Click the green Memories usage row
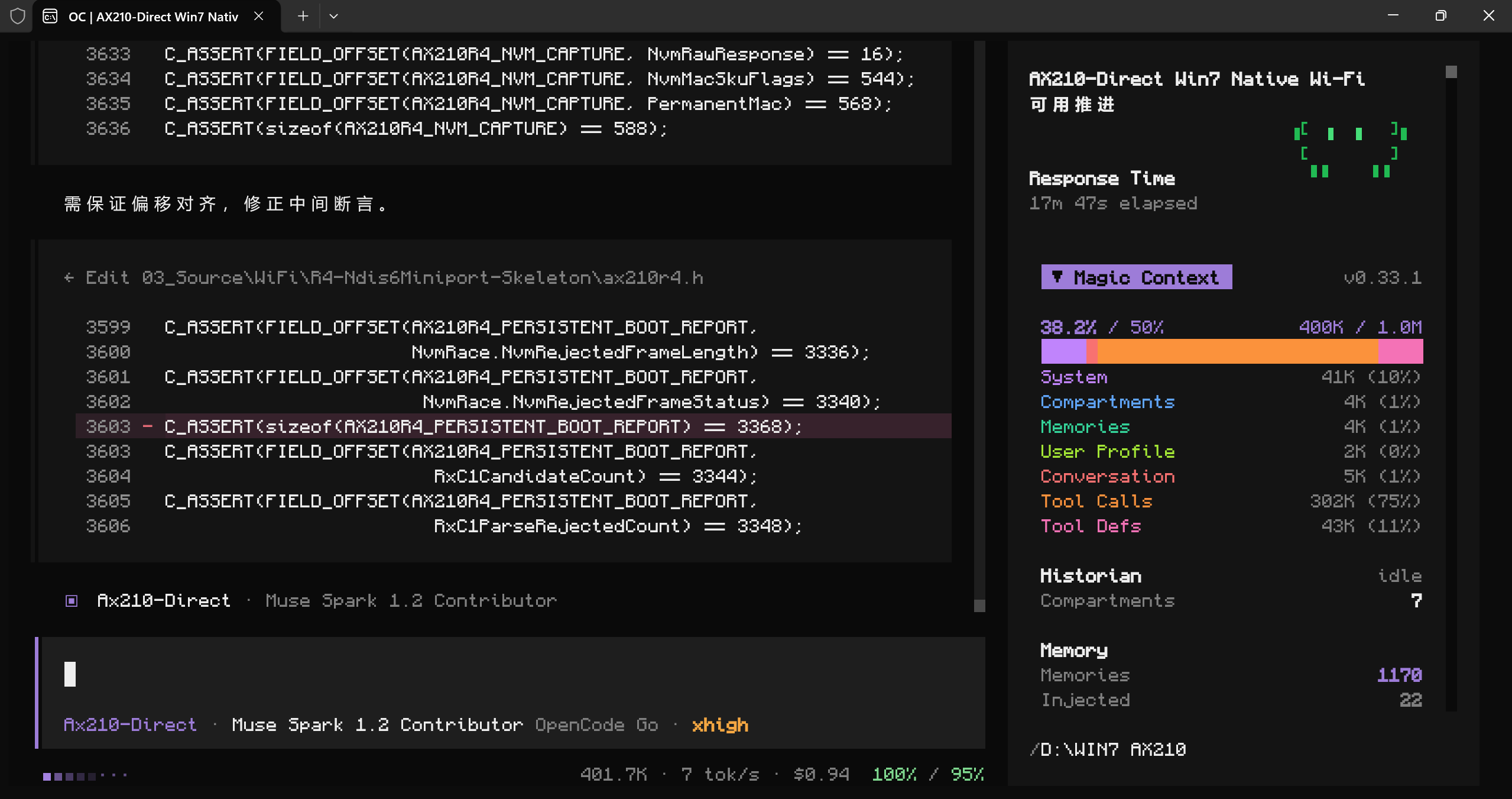This screenshot has height=799, width=1512. point(1231,426)
